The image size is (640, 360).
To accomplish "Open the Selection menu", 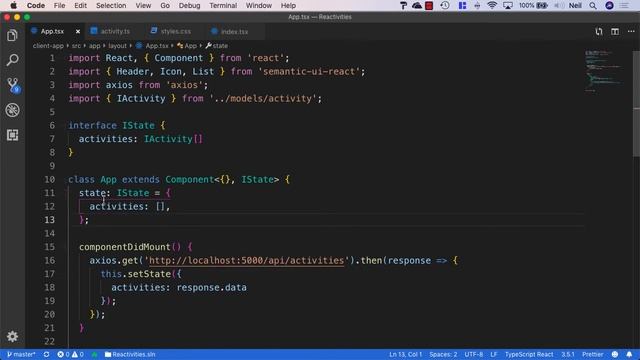I will pyautogui.click(x=111, y=5).
